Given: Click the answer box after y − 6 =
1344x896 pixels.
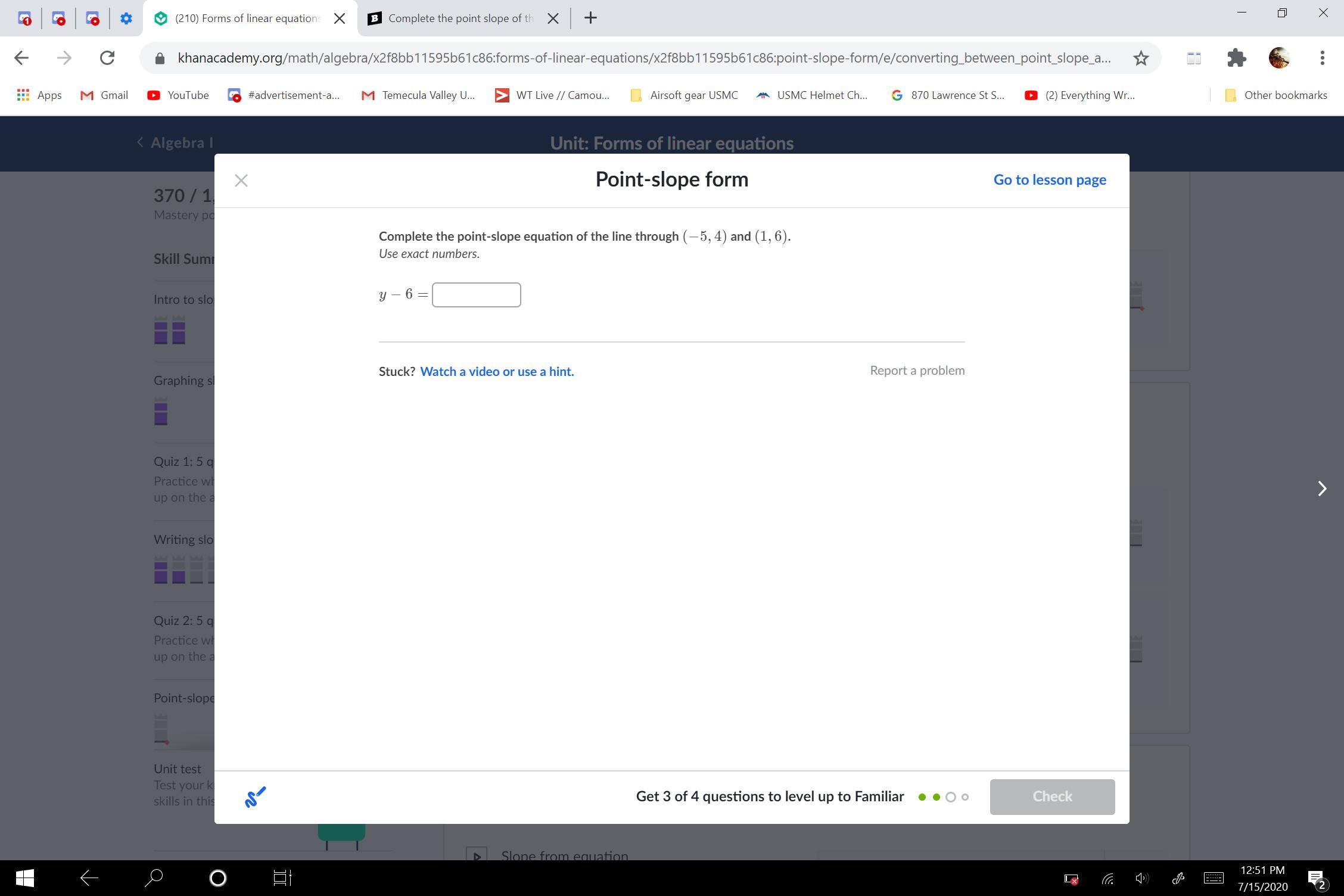Looking at the screenshot, I should (x=476, y=295).
